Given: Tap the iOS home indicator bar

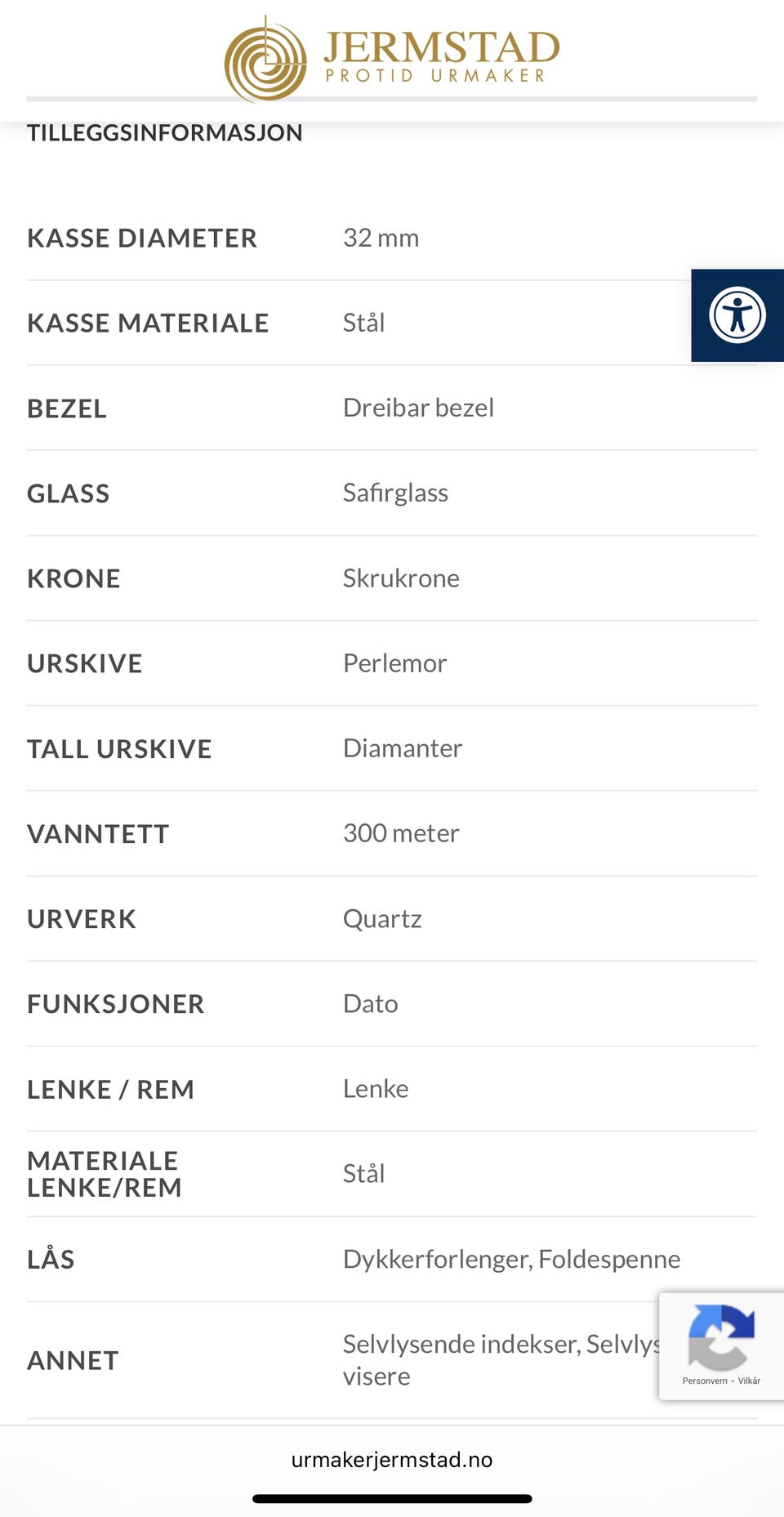Looking at the screenshot, I should pyautogui.click(x=392, y=1499).
